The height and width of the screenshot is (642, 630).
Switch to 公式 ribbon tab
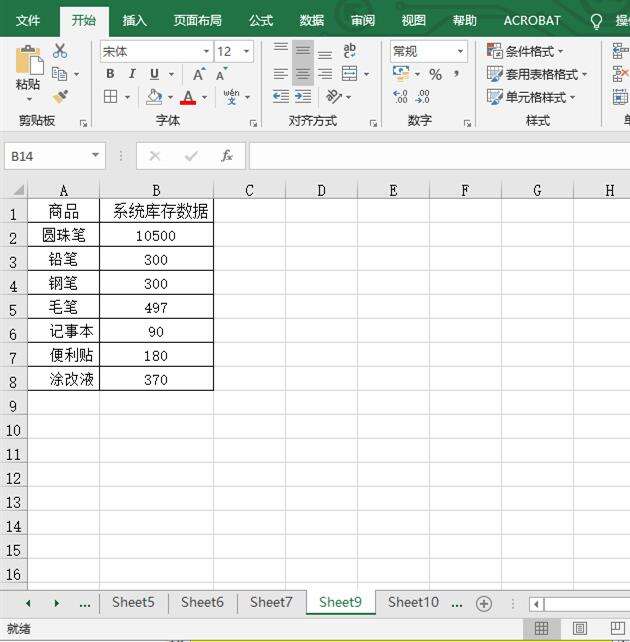pyautogui.click(x=261, y=20)
